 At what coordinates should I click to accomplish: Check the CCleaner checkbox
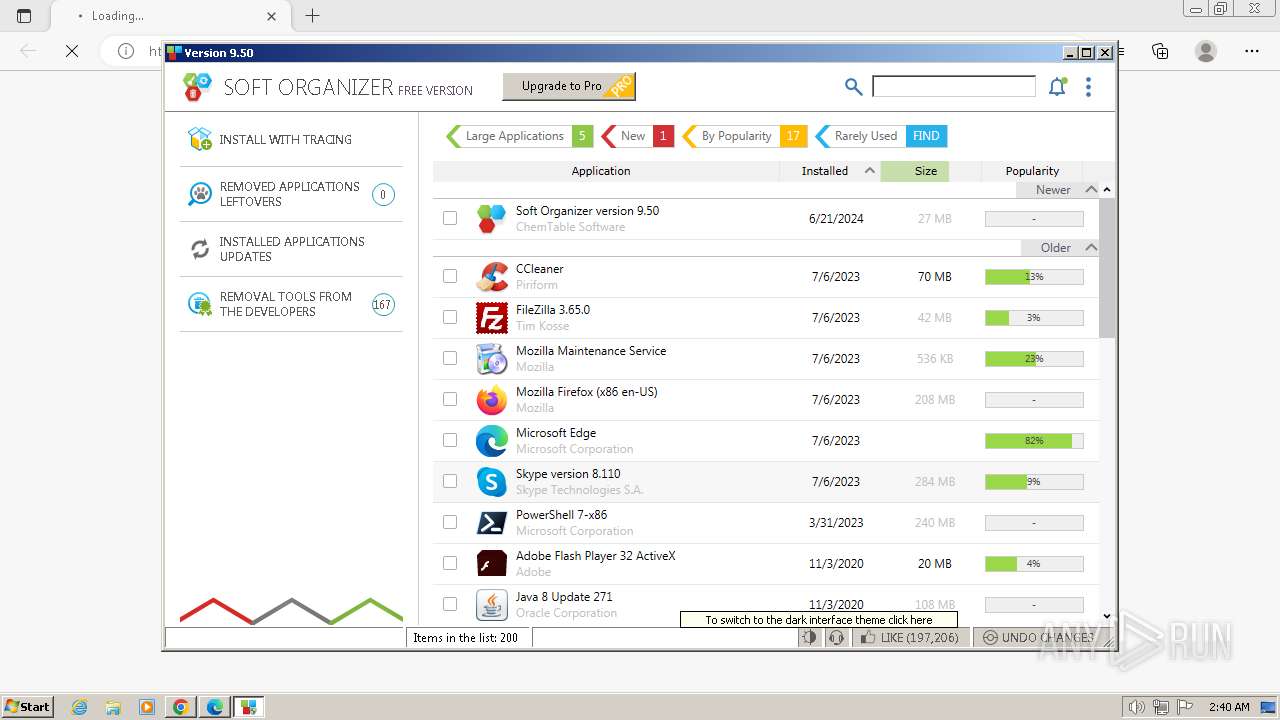(450, 276)
